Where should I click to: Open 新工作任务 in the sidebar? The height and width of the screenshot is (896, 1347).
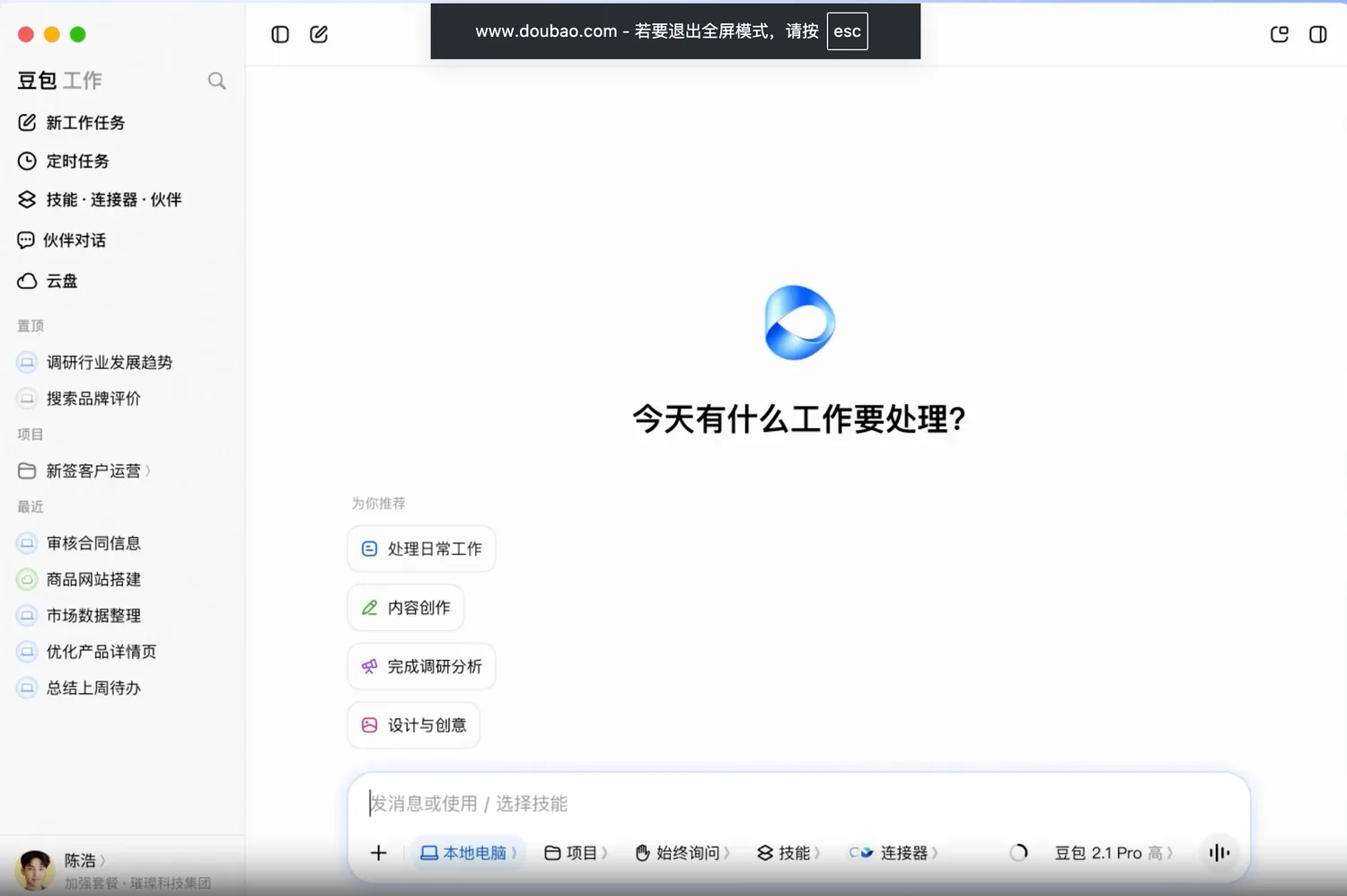[x=72, y=123]
